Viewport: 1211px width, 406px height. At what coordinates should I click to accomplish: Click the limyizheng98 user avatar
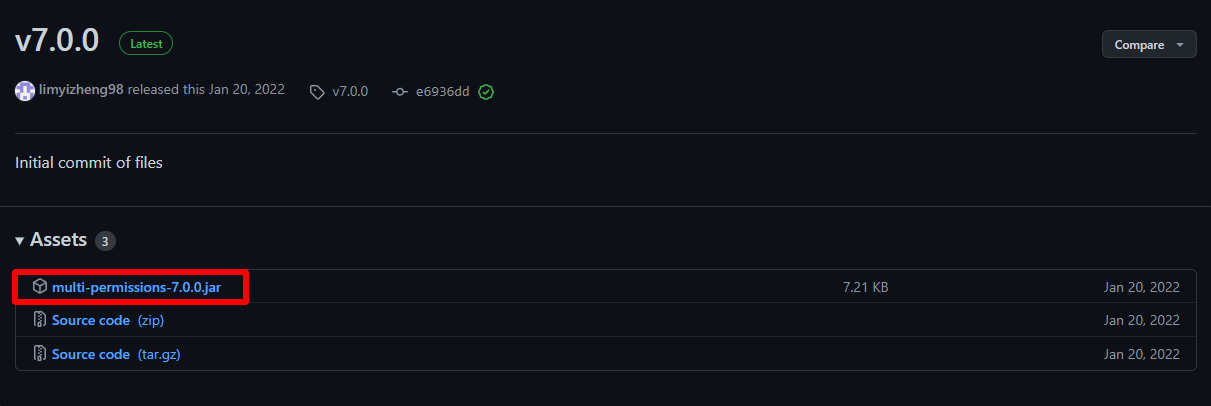25,91
